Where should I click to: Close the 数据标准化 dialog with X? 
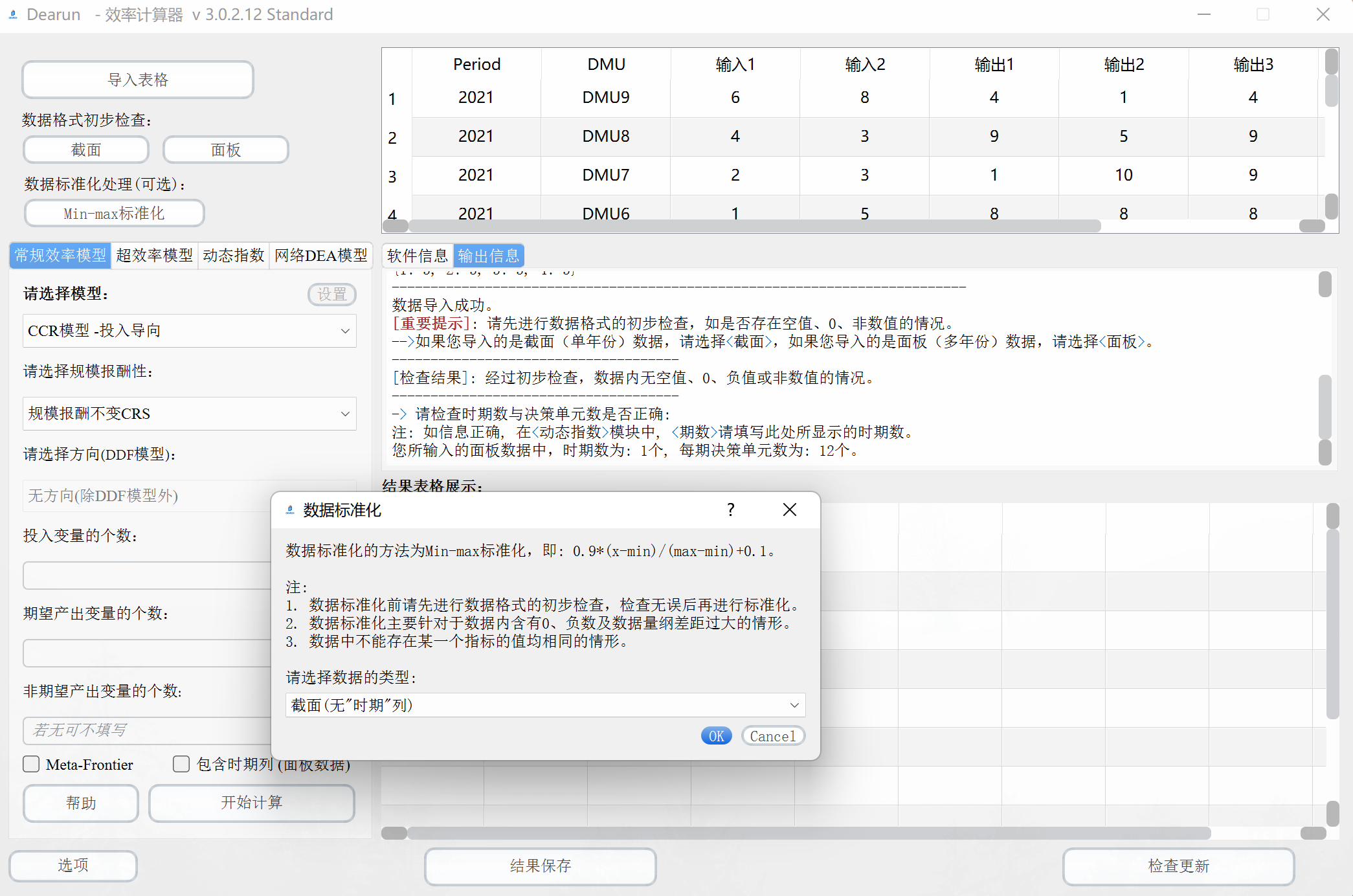pyautogui.click(x=789, y=510)
